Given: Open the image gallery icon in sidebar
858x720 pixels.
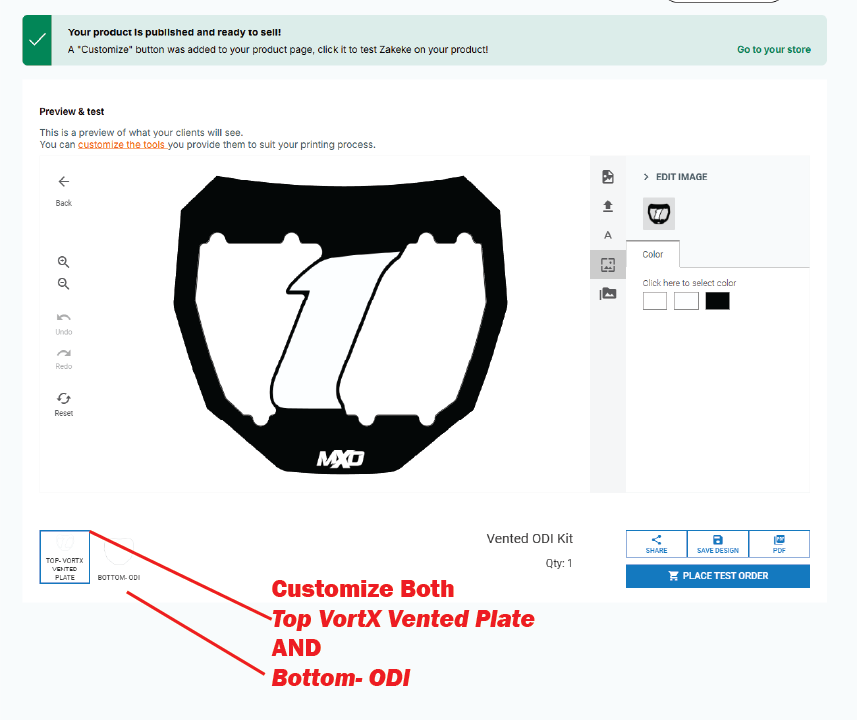Looking at the screenshot, I should 608,294.
